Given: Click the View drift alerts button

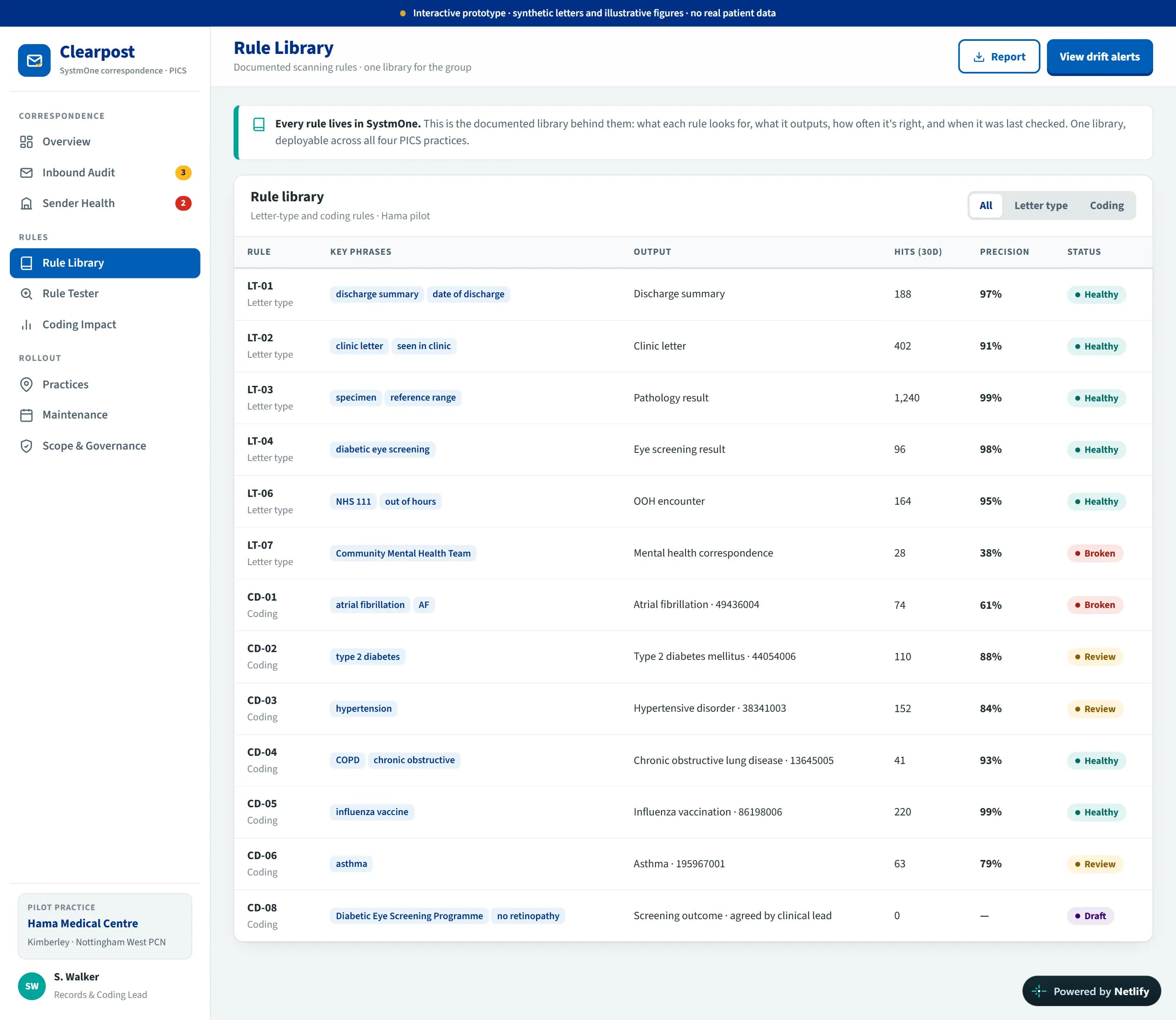Looking at the screenshot, I should click(1100, 56).
